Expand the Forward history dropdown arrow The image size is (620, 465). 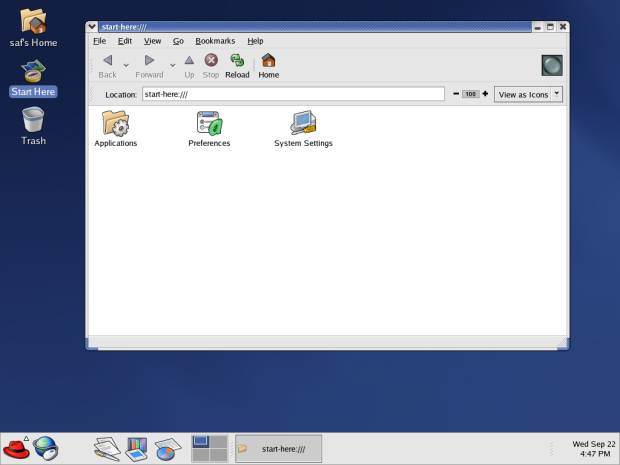(173, 65)
